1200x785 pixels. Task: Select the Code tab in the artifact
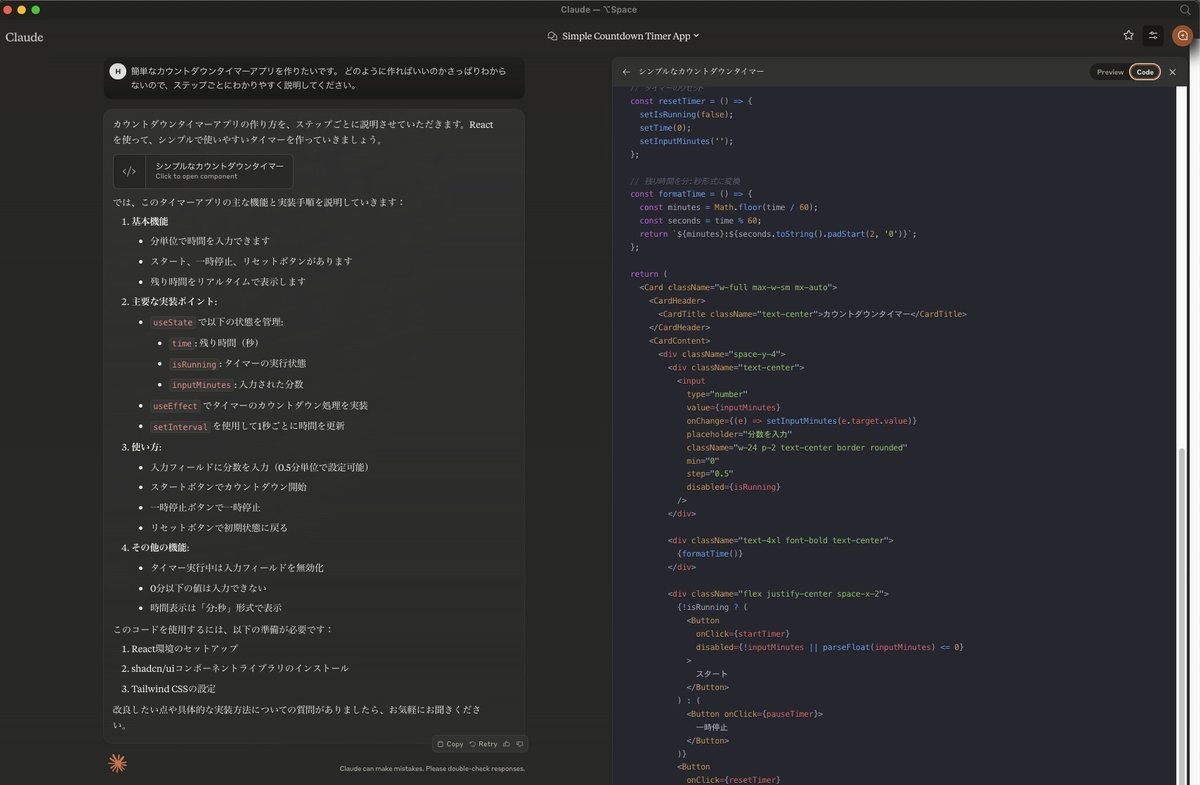tap(1145, 72)
